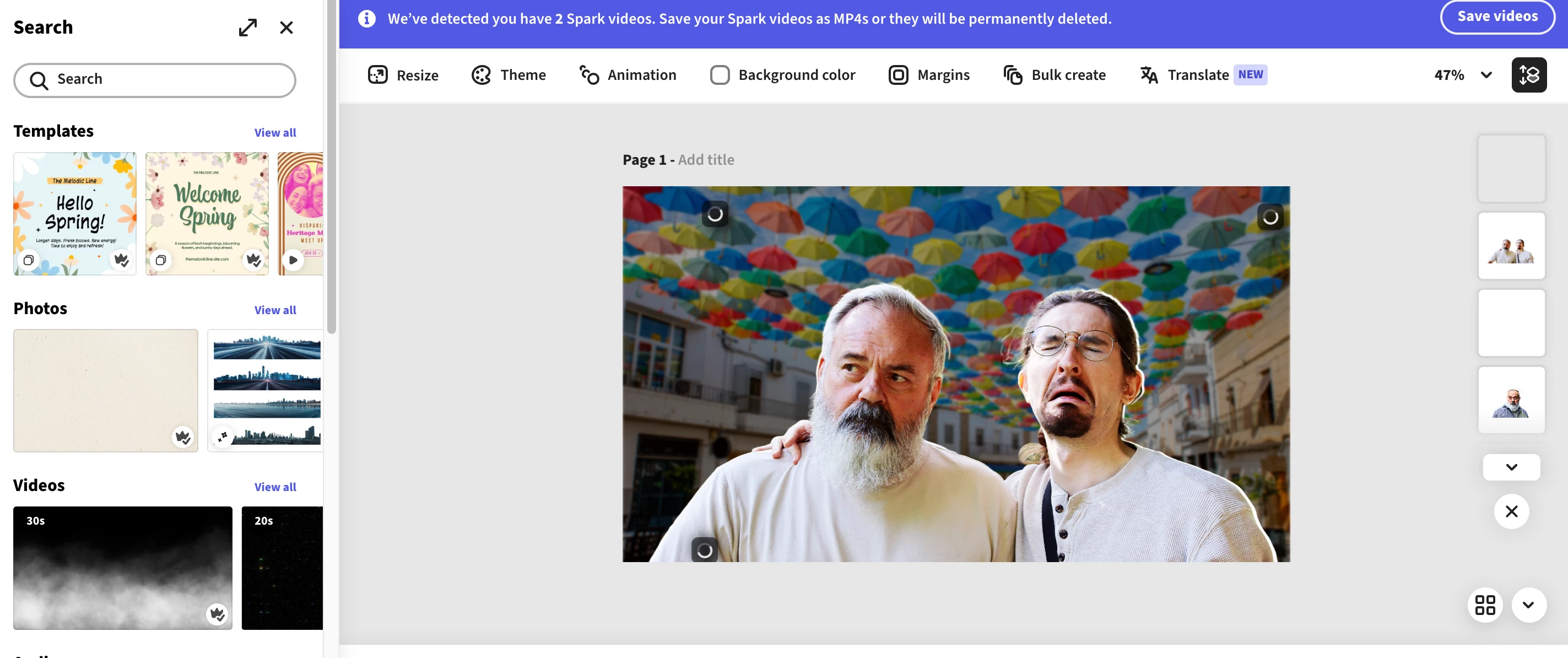The image size is (1568, 658).
Task: Open Bulk create
Action: click(1055, 75)
